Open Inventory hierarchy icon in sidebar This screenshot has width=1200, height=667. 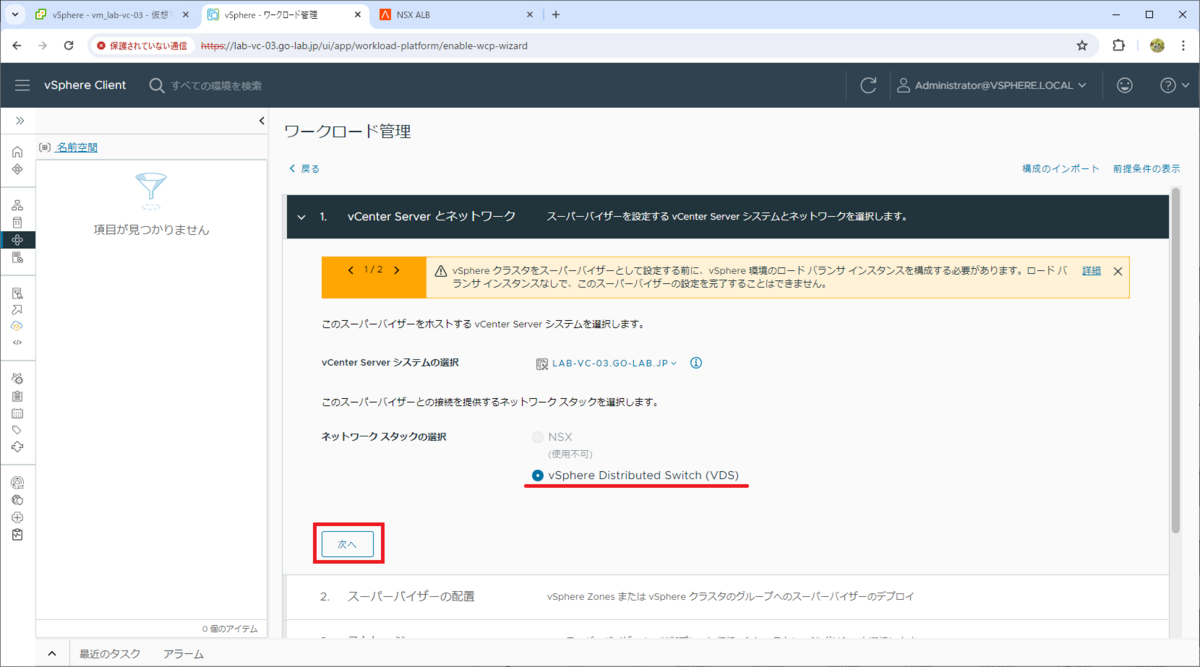point(17,205)
